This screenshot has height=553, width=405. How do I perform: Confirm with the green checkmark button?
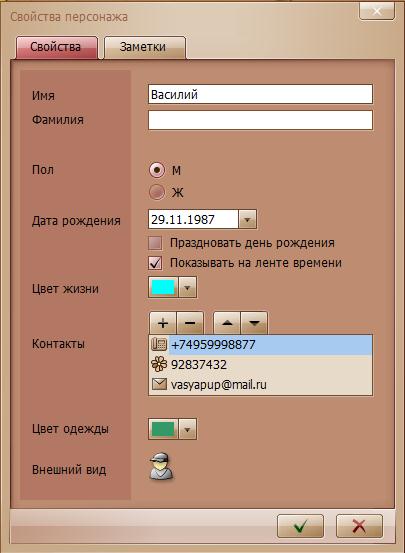click(300, 526)
